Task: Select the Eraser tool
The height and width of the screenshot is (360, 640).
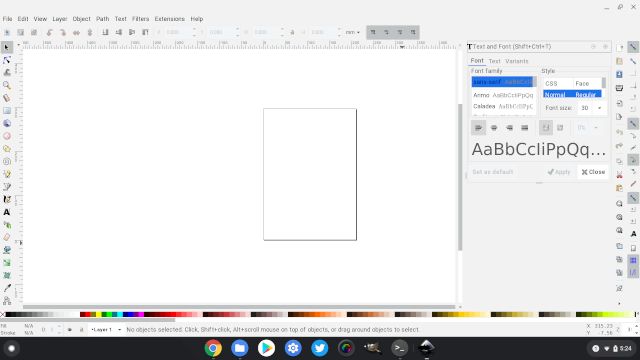Action: coord(7,238)
